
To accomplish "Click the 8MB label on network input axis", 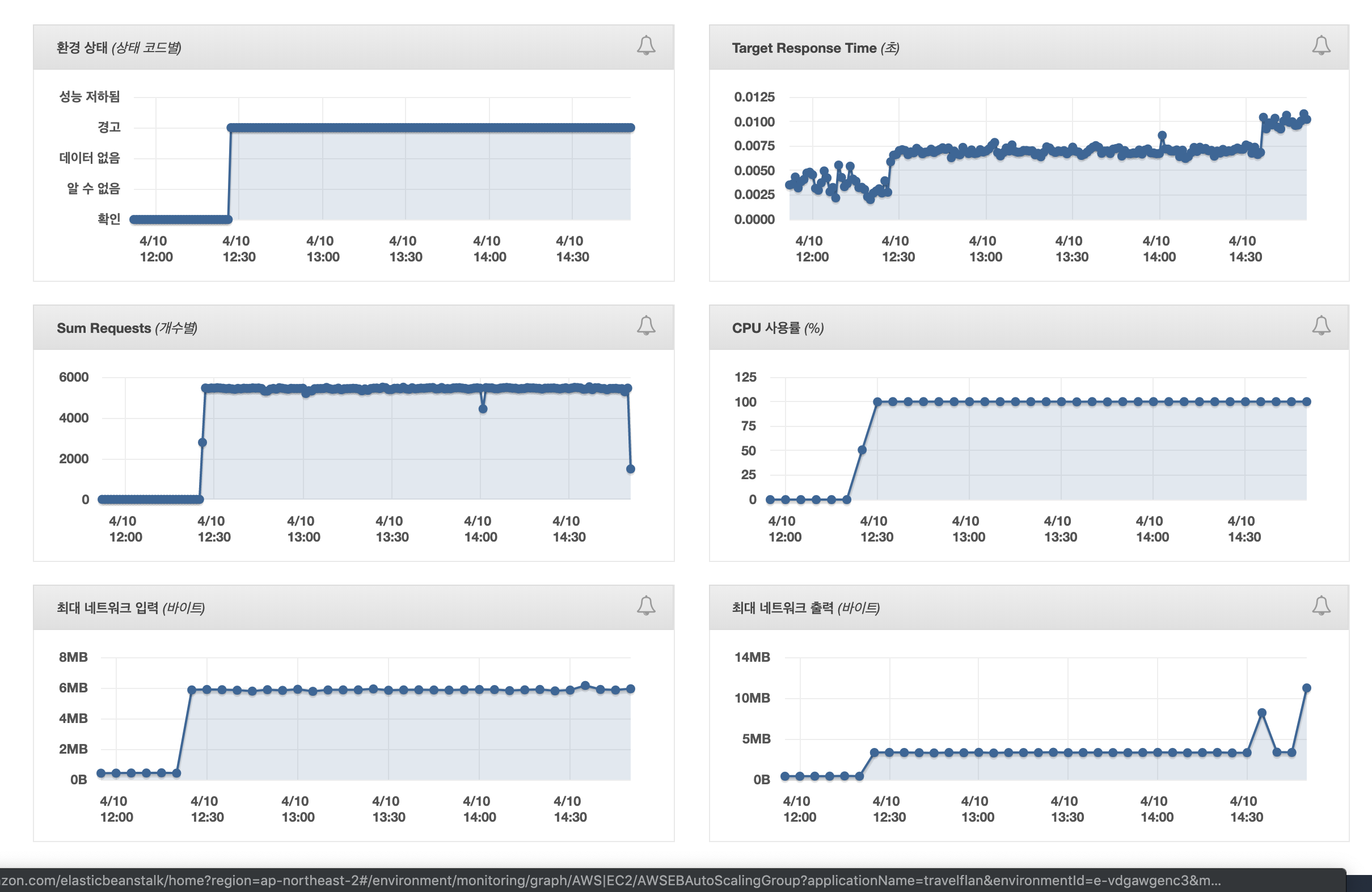I will click(x=73, y=657).
